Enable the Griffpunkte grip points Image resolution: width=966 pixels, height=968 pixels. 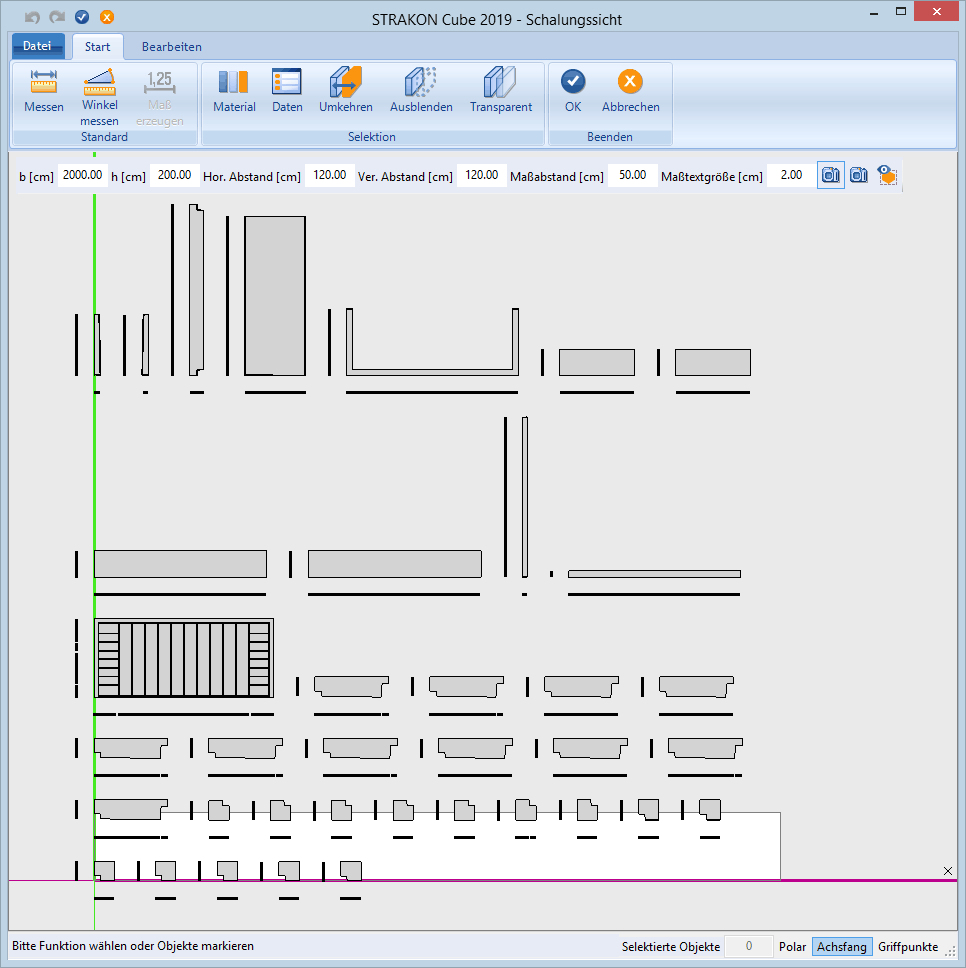coord(908,946)
